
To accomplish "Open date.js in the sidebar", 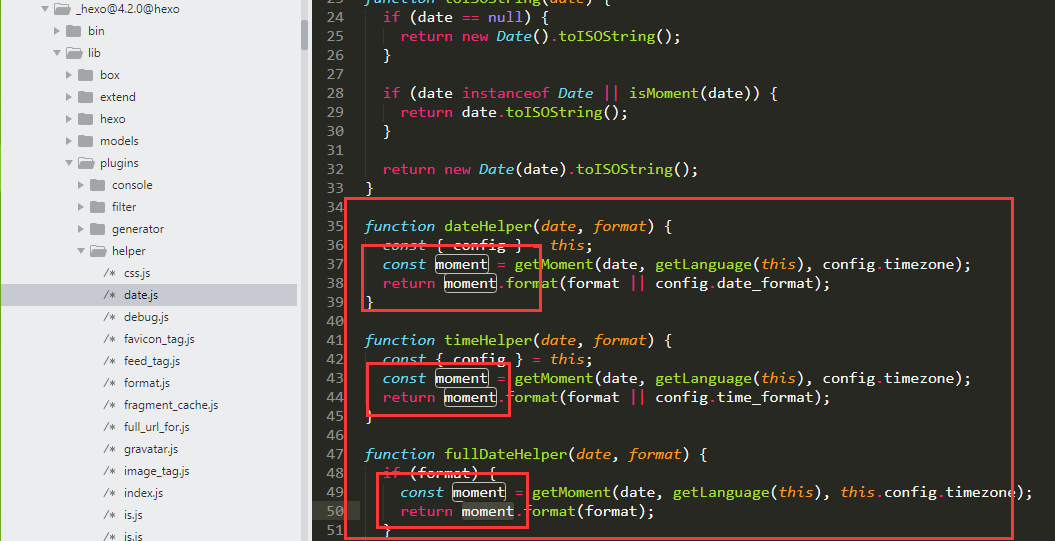I will pos(141,295).
